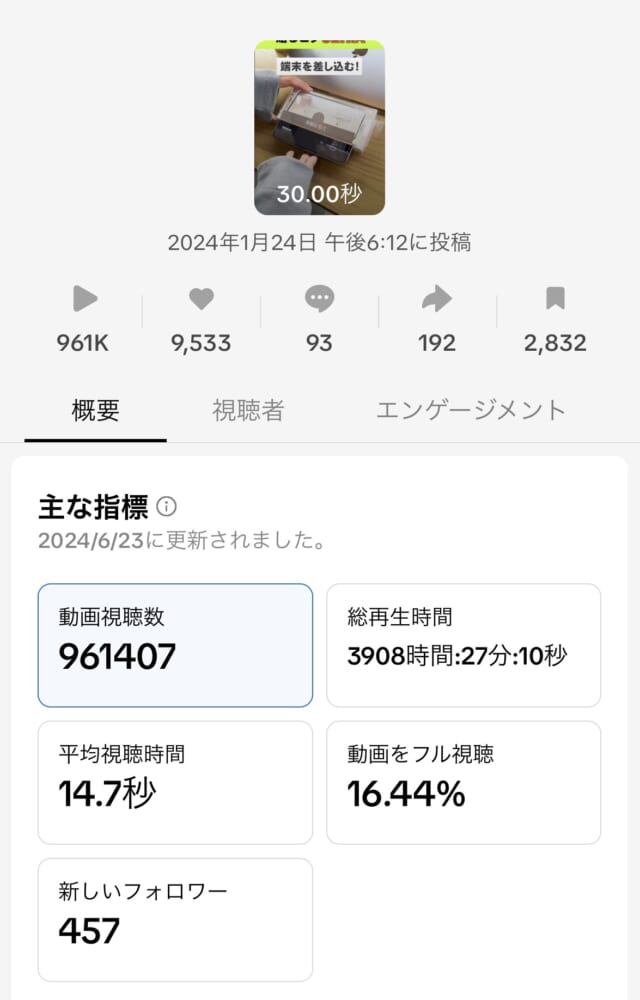Click the 192 shares count

[437, 343]
